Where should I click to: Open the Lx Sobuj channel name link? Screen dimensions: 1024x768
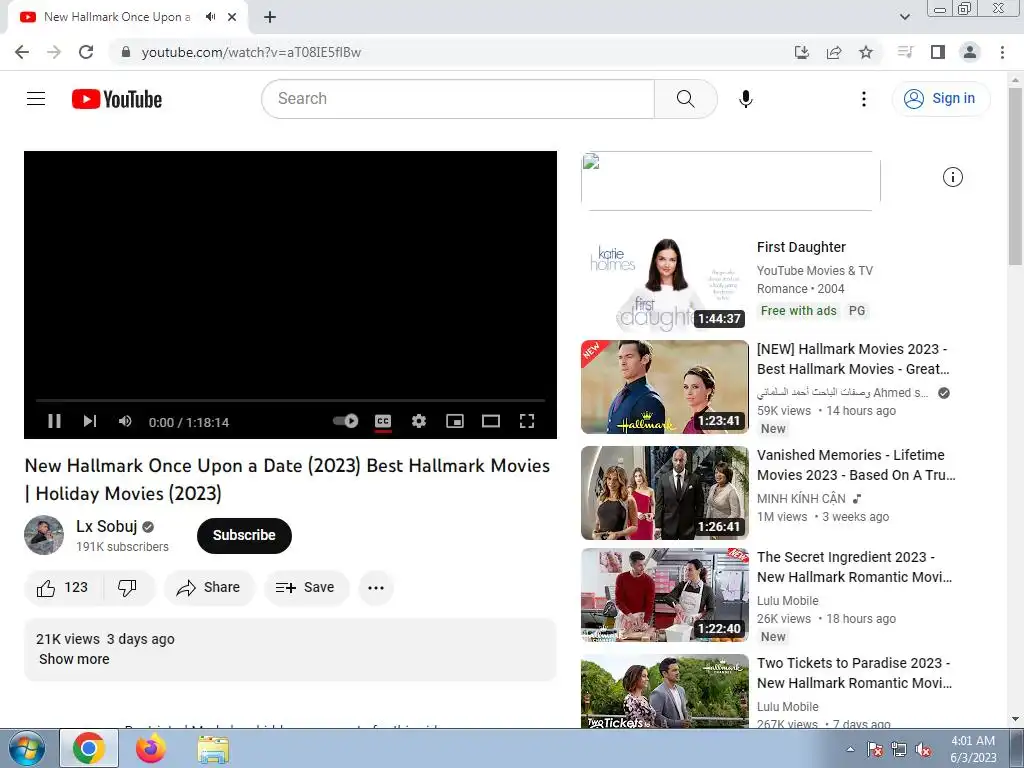tap(106, 526)
